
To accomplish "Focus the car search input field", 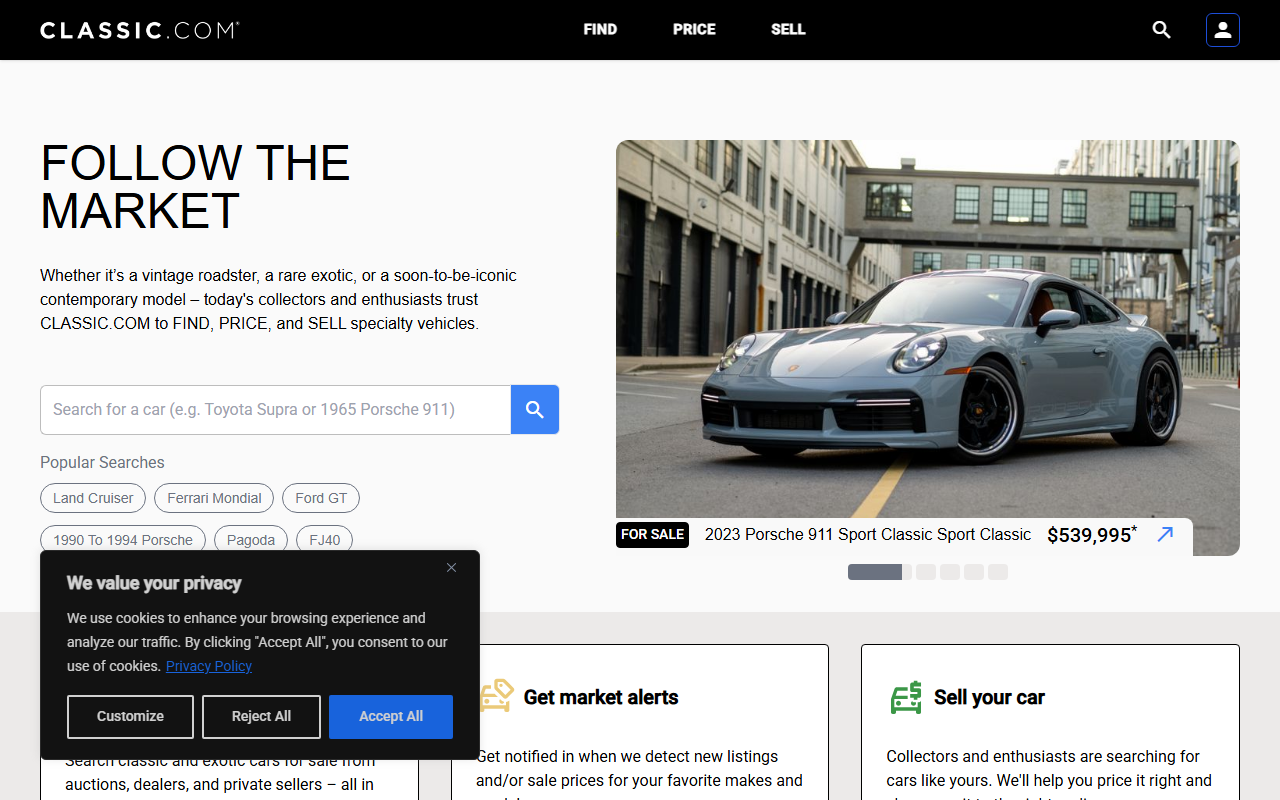I will point(275,410).
